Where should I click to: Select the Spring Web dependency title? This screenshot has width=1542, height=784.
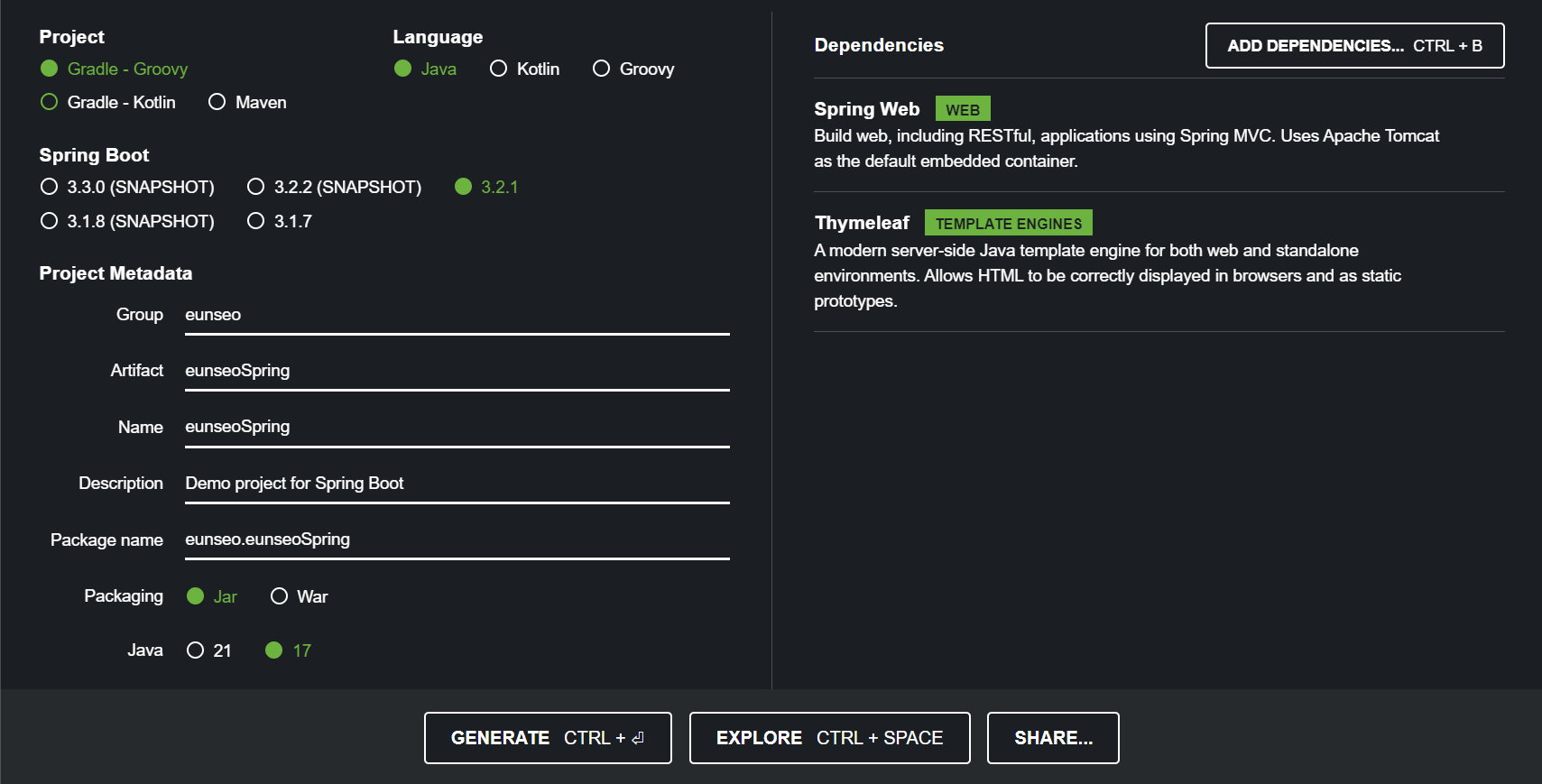coord(866,109)
